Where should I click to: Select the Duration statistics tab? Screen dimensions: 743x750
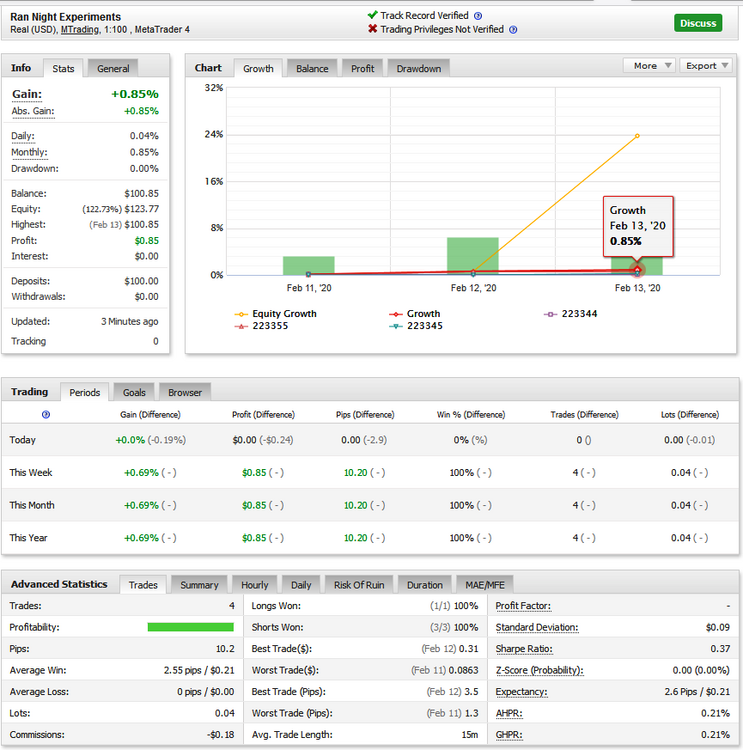point(424,585)
